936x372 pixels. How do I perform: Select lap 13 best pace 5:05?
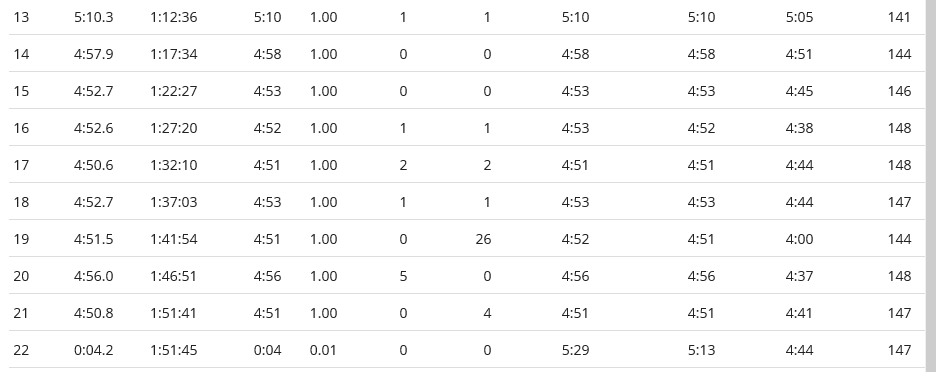pyautogui.click(x=799, y=17)
